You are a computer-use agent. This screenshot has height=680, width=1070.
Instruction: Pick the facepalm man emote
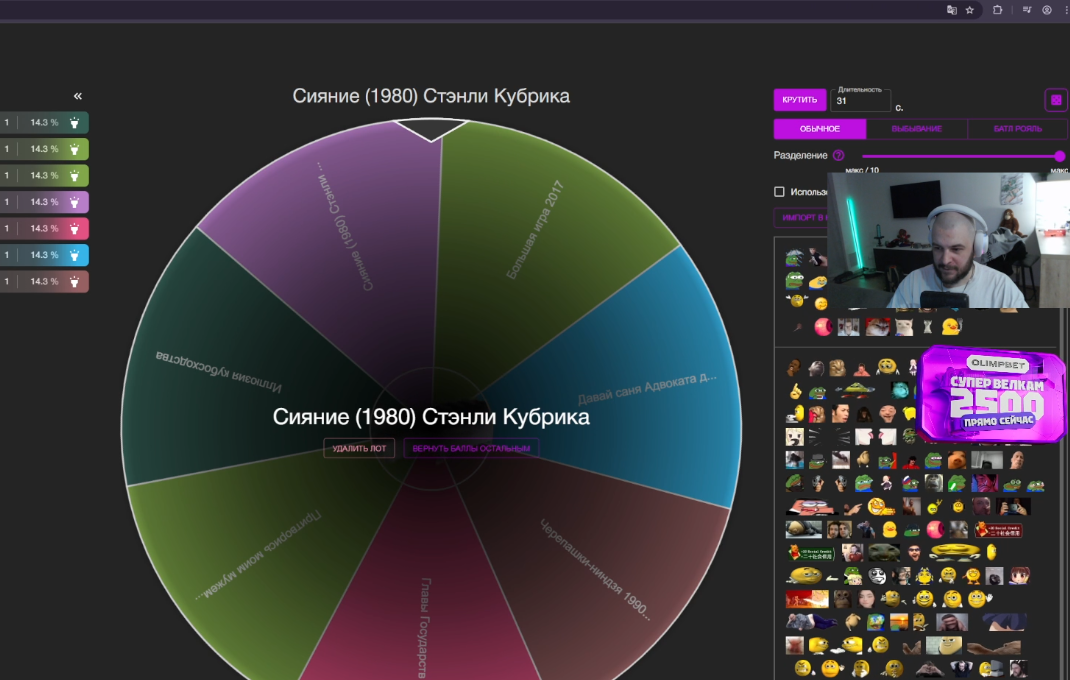(x=951, y=622)
